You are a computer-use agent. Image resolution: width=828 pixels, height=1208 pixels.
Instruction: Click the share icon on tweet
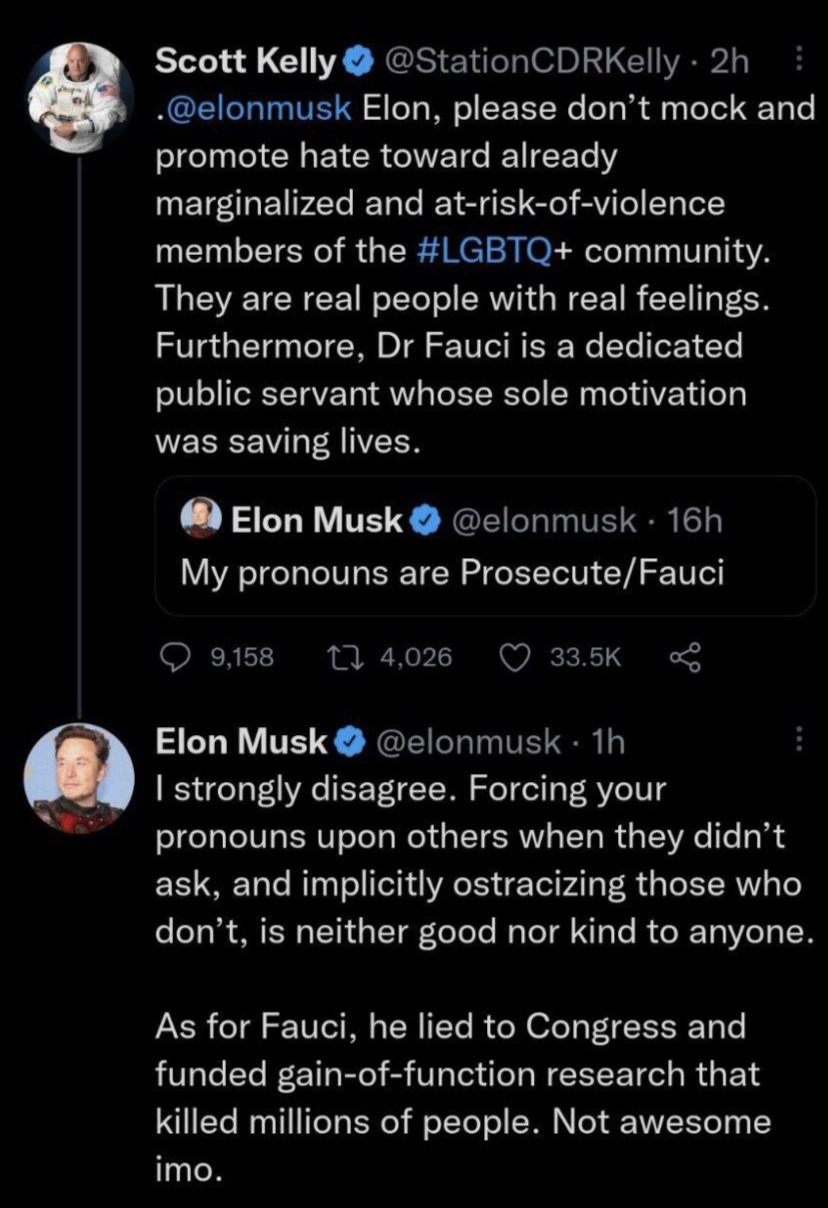click(x=684, y=656)
